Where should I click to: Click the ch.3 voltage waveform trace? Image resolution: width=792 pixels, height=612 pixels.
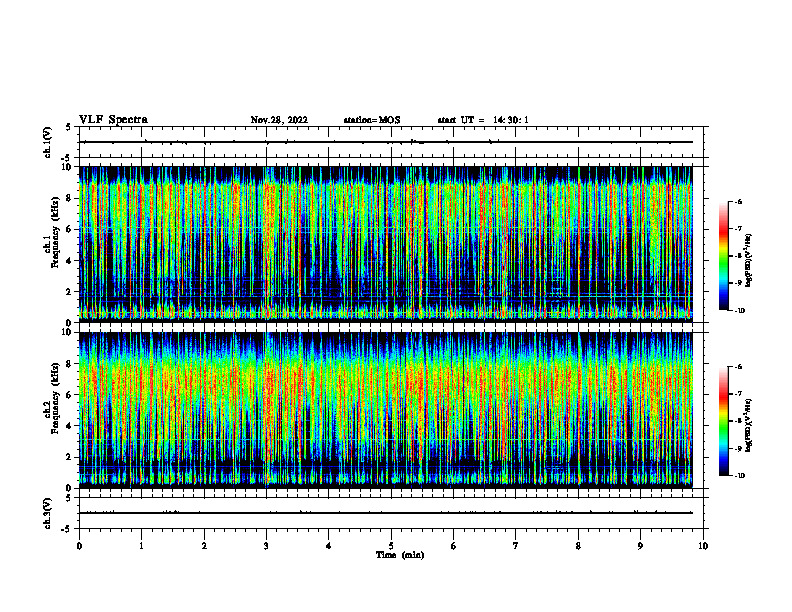[x=386, y=513]
